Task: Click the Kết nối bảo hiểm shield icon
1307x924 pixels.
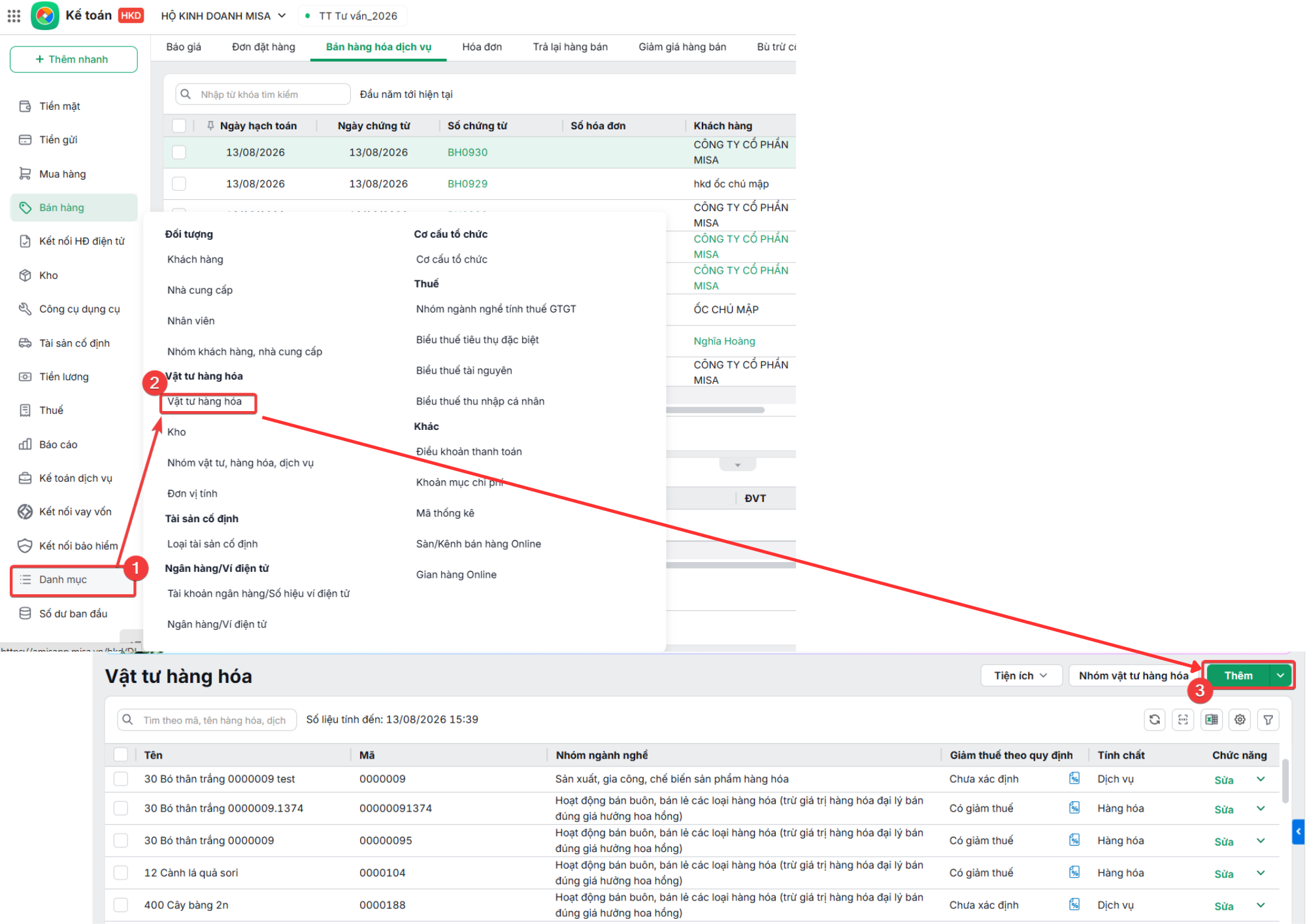Action: click(x=25, y=546)
